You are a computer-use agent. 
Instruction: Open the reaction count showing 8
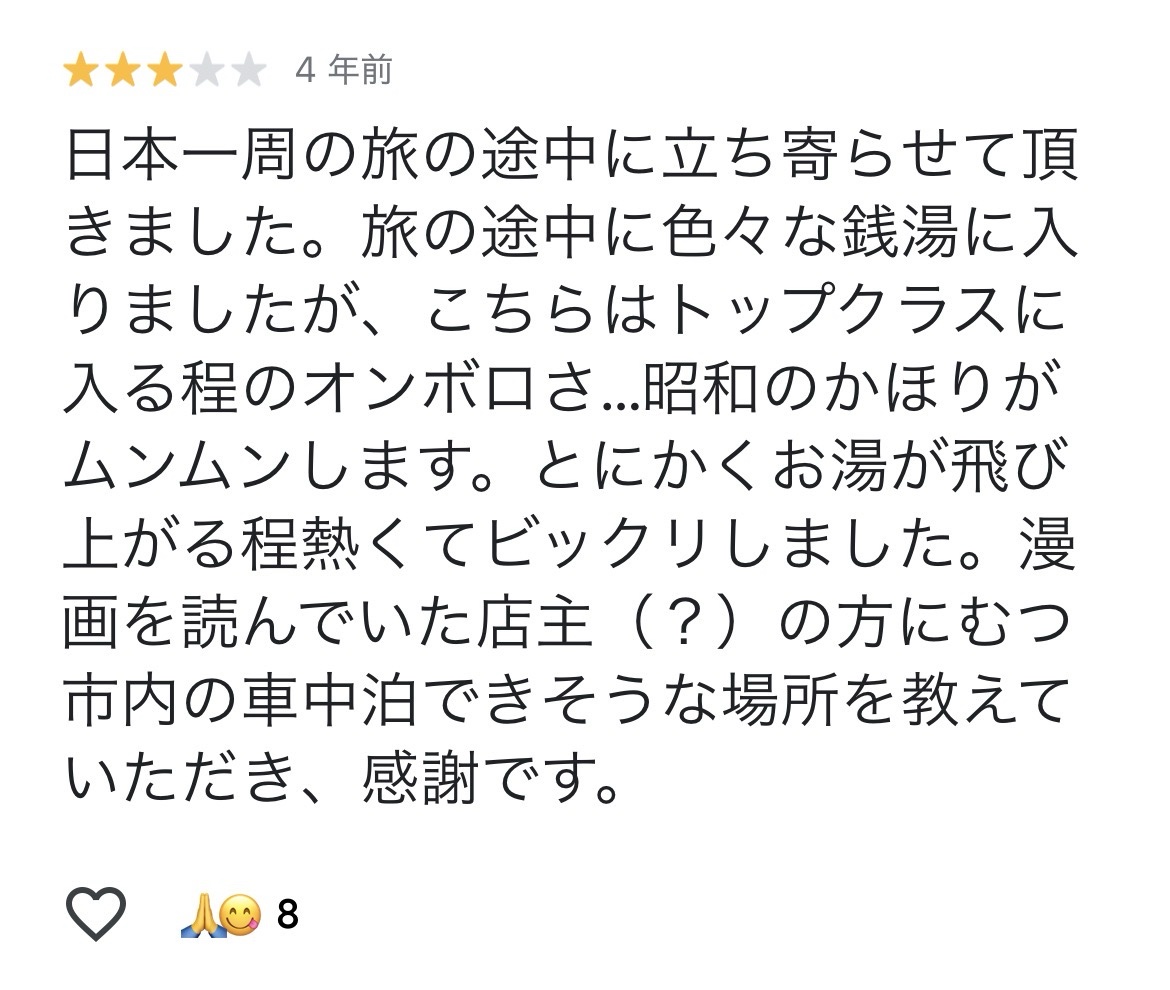[287, 914]
